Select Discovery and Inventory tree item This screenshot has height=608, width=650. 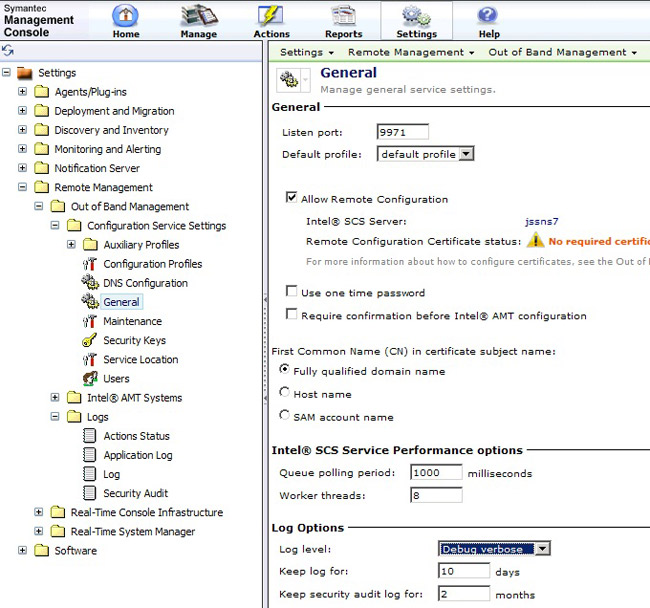coord(112,130)
